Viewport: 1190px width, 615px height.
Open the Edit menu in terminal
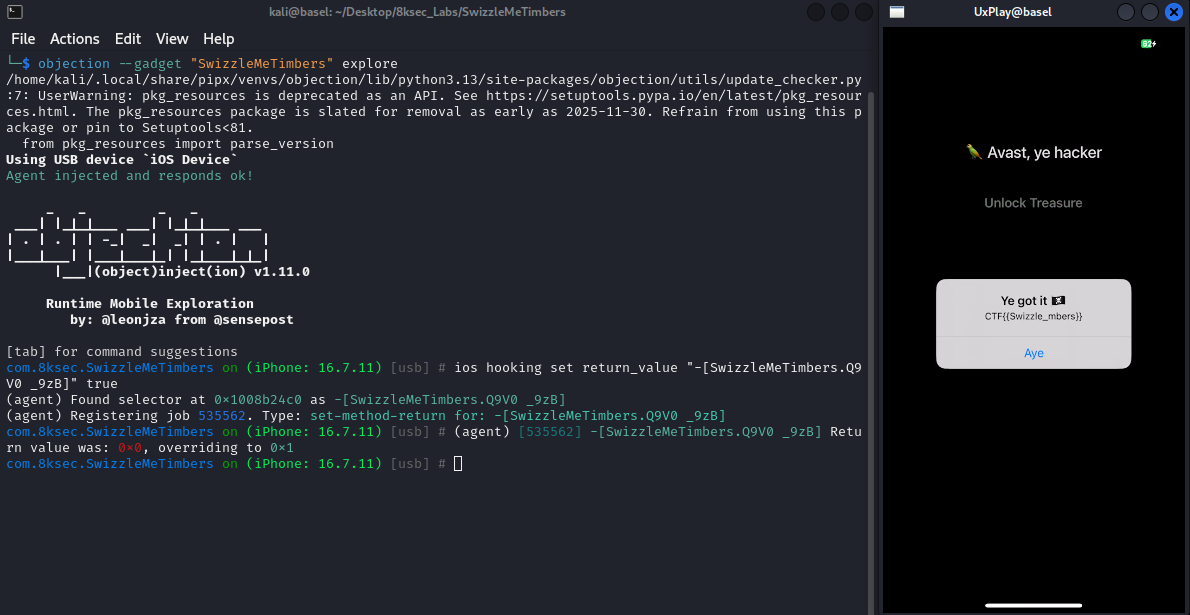pos(128,39)
